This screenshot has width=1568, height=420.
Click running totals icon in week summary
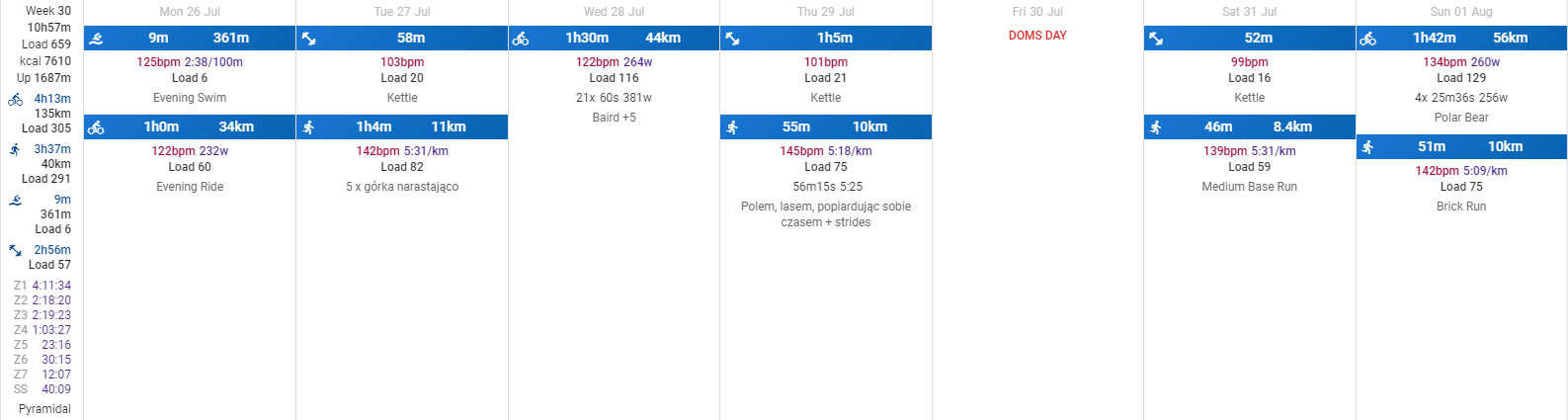pos(15,149)
